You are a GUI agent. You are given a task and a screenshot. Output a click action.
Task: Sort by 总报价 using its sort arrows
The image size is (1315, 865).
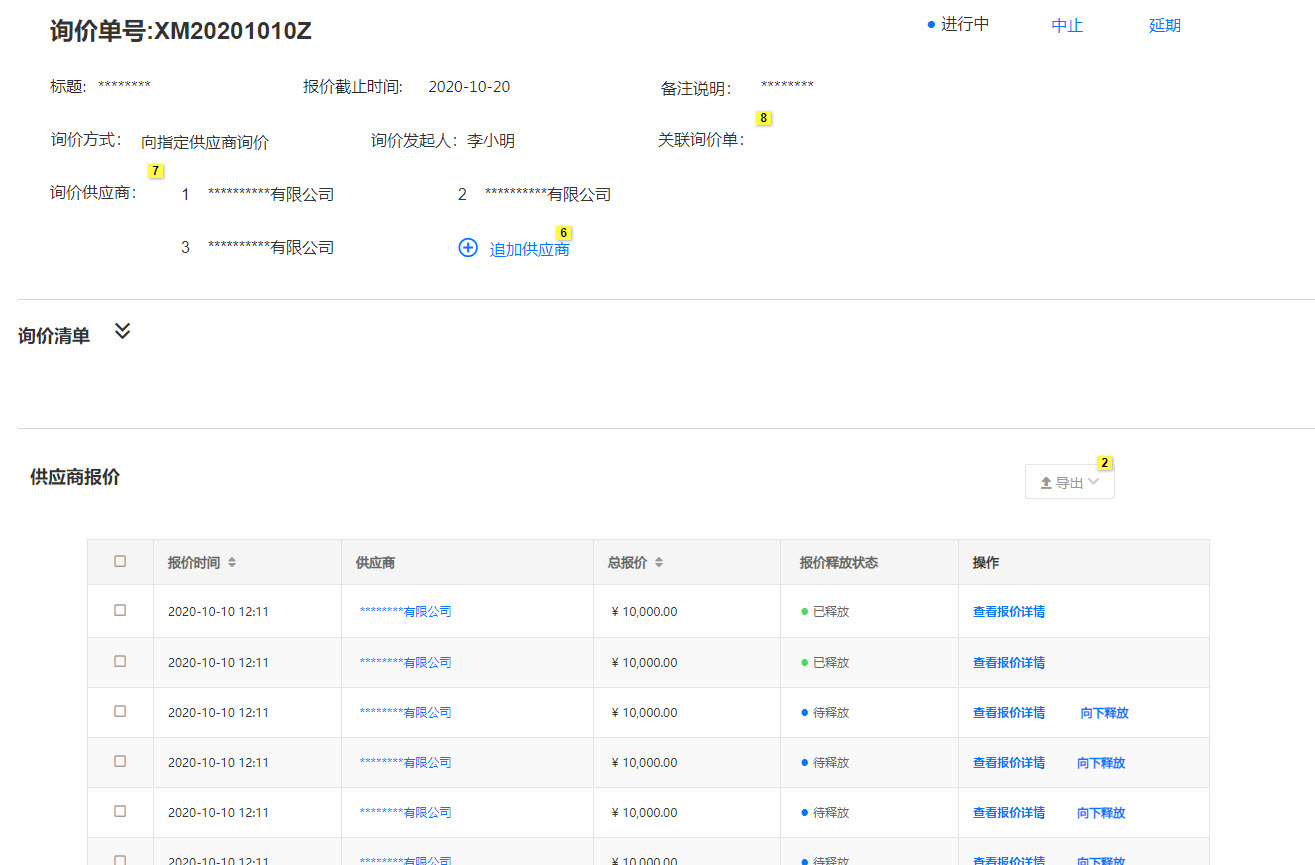[x=658, y=563]
